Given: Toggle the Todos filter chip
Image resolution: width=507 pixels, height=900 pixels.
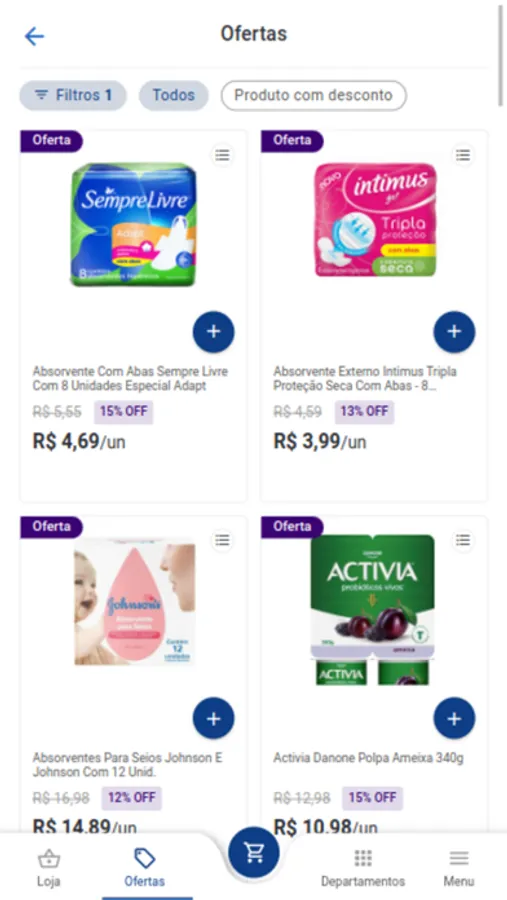Looking at the screenshot, I should (x=173, y=95).
